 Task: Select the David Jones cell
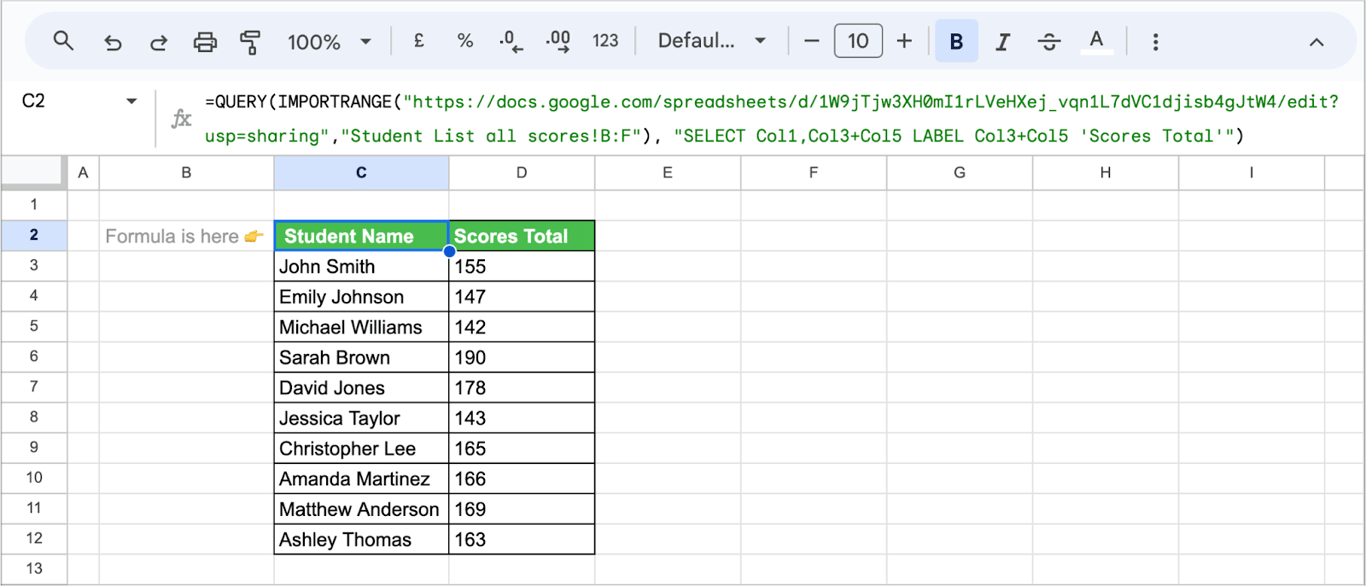(x=361, y=387)
